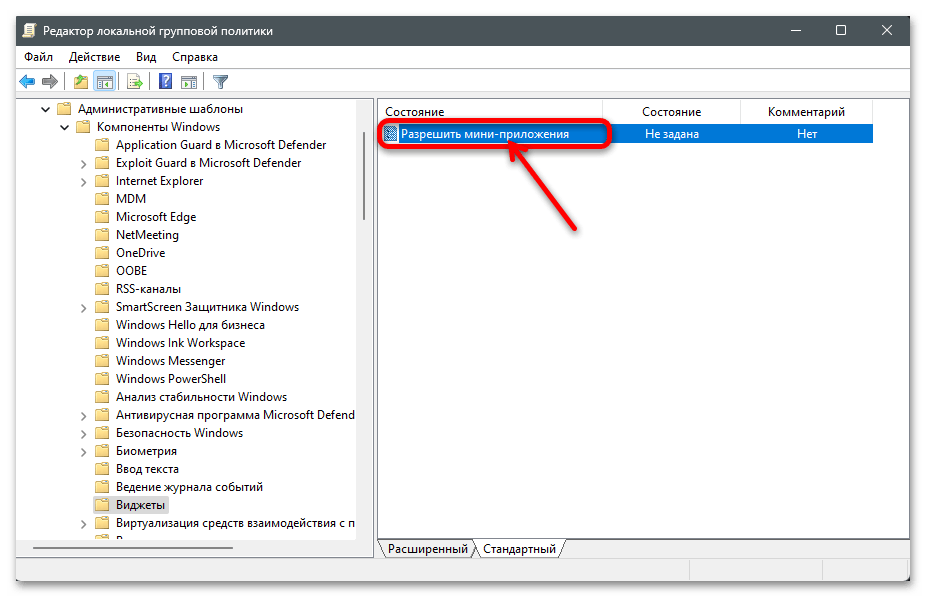Minimize the Group Policy Editor window
Viewport: 926px width, 597px height.
(795, 30)
